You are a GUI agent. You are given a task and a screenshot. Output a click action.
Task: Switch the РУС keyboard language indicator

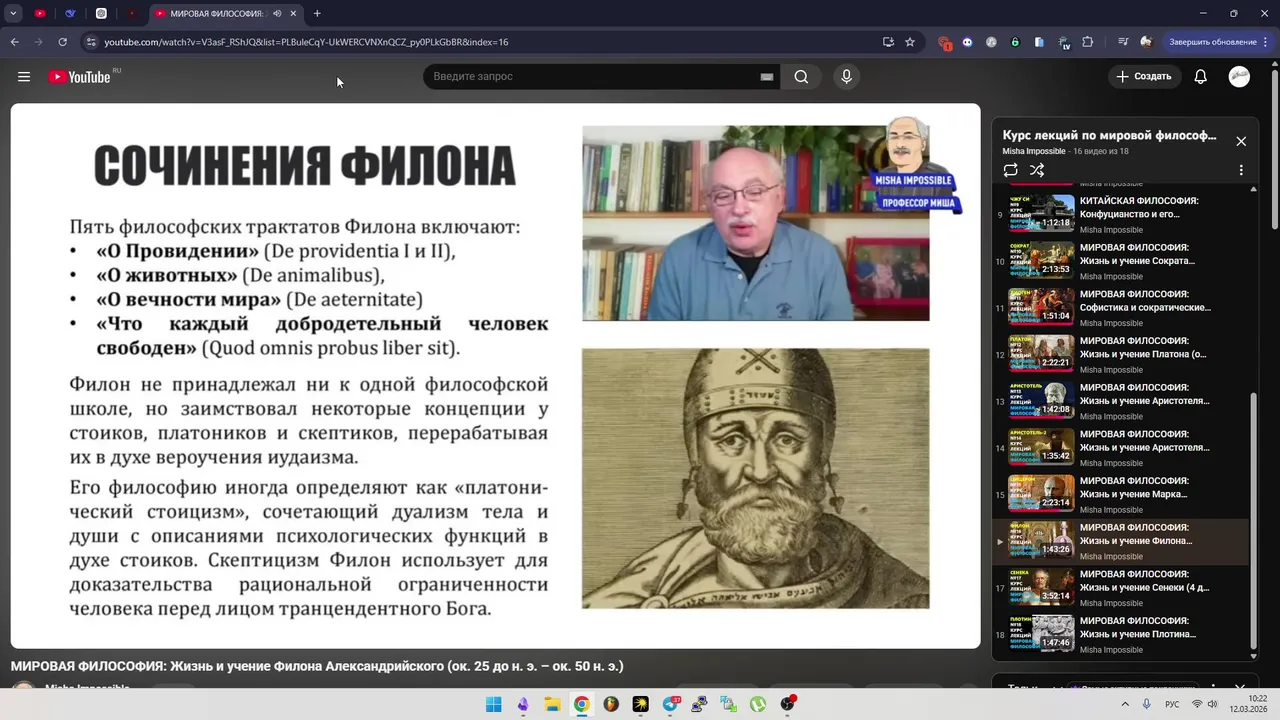point(1172,704)
